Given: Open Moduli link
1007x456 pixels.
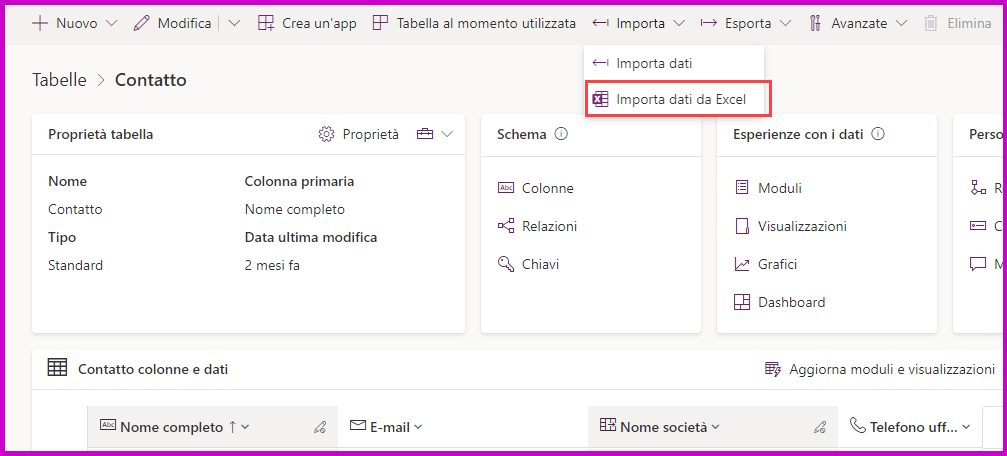Looking at the screenshot, I should point(780,188).
